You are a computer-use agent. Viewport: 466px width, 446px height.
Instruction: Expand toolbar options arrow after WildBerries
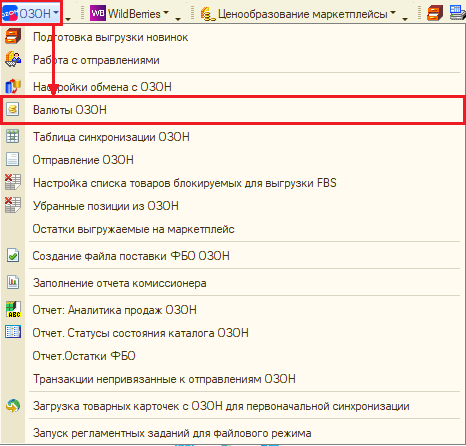[x=178, y=19]
